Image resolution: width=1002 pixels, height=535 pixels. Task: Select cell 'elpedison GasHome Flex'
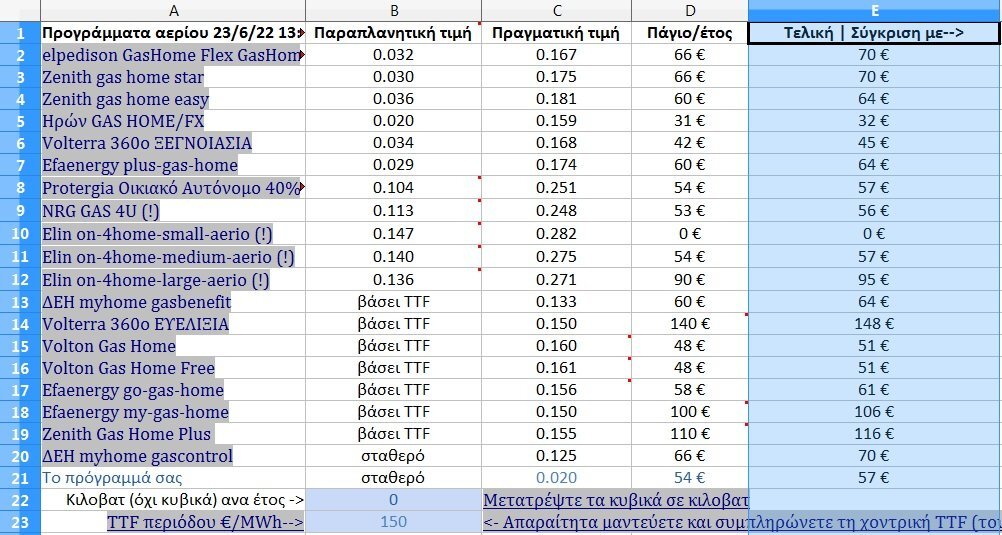click(x=173, y=56)
